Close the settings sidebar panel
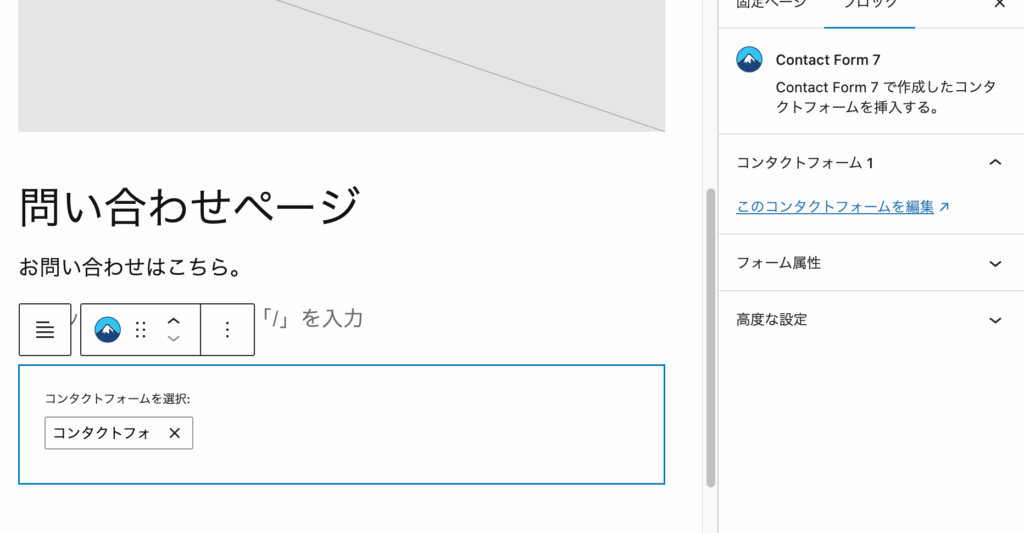 [x=999, y=4]
